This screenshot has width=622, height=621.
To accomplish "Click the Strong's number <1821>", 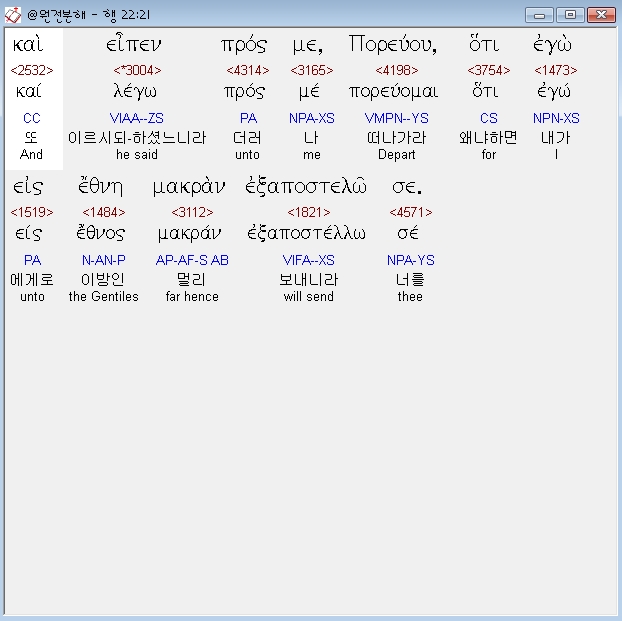I will (x=309, y=212).
